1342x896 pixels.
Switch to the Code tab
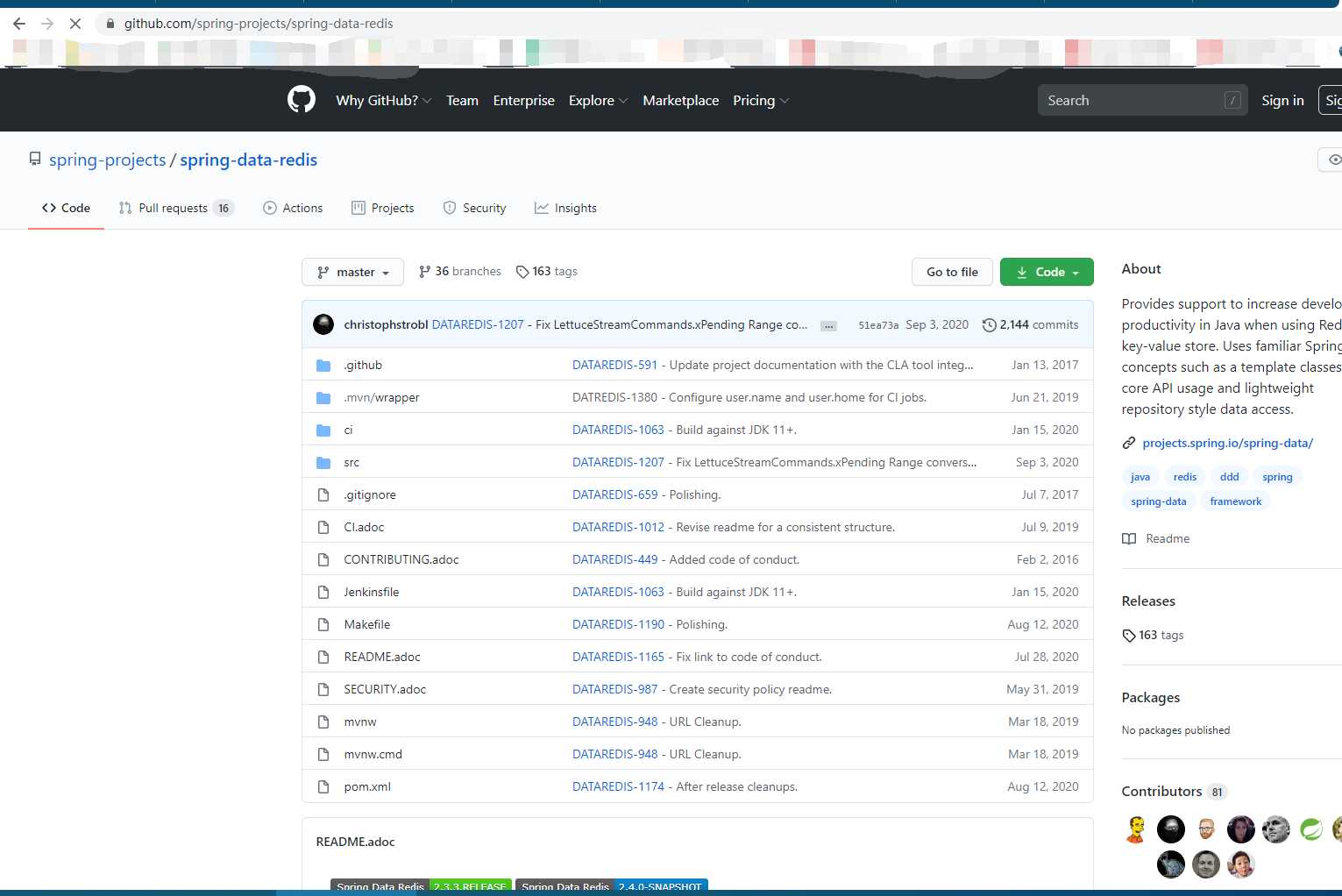[x=66, y=208]
